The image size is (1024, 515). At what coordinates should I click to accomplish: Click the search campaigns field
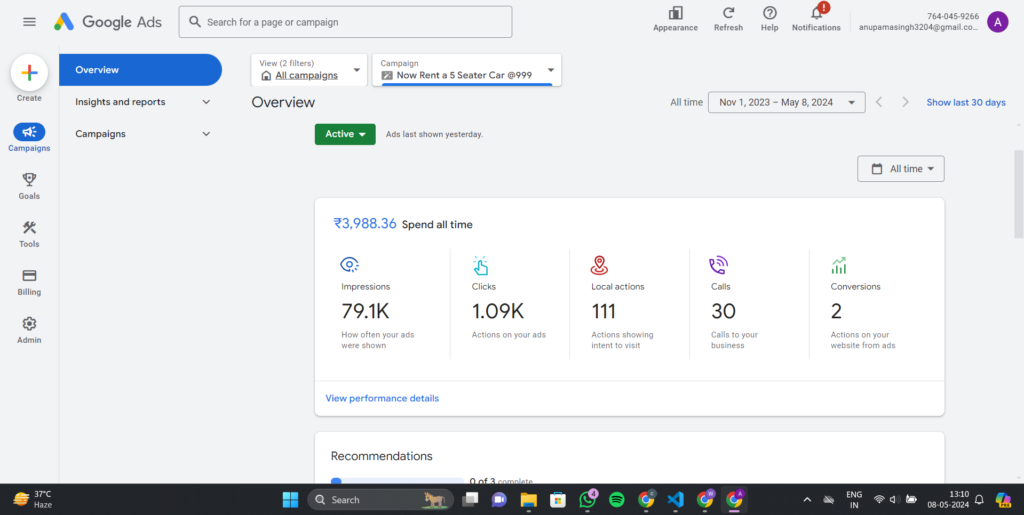click(x=345, y=22)
